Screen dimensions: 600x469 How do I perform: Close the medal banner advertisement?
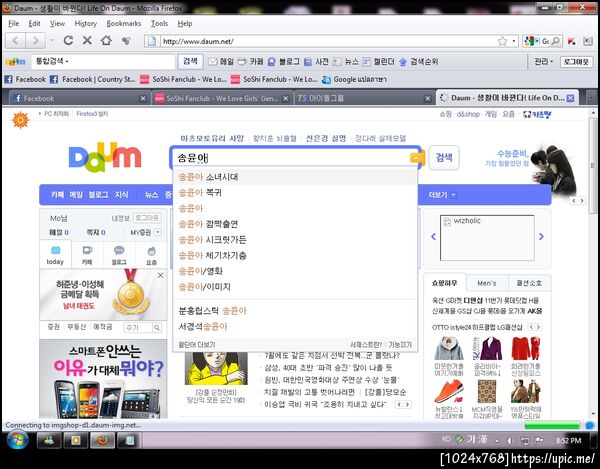[161, 275]
